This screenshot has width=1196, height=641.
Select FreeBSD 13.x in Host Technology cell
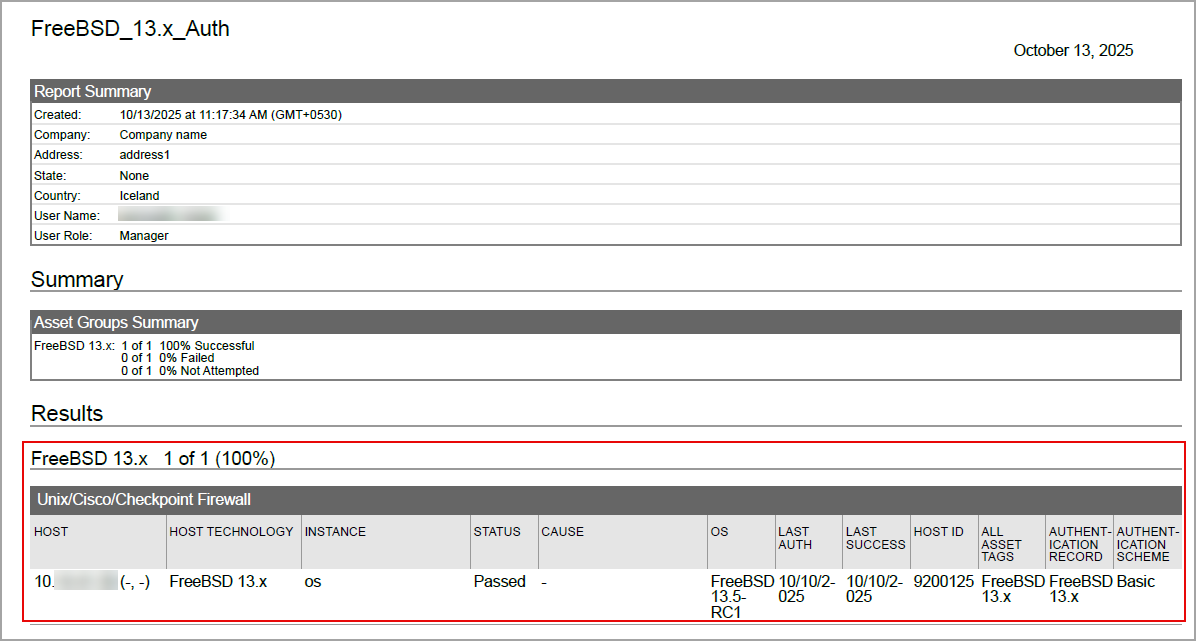point(218,582)
